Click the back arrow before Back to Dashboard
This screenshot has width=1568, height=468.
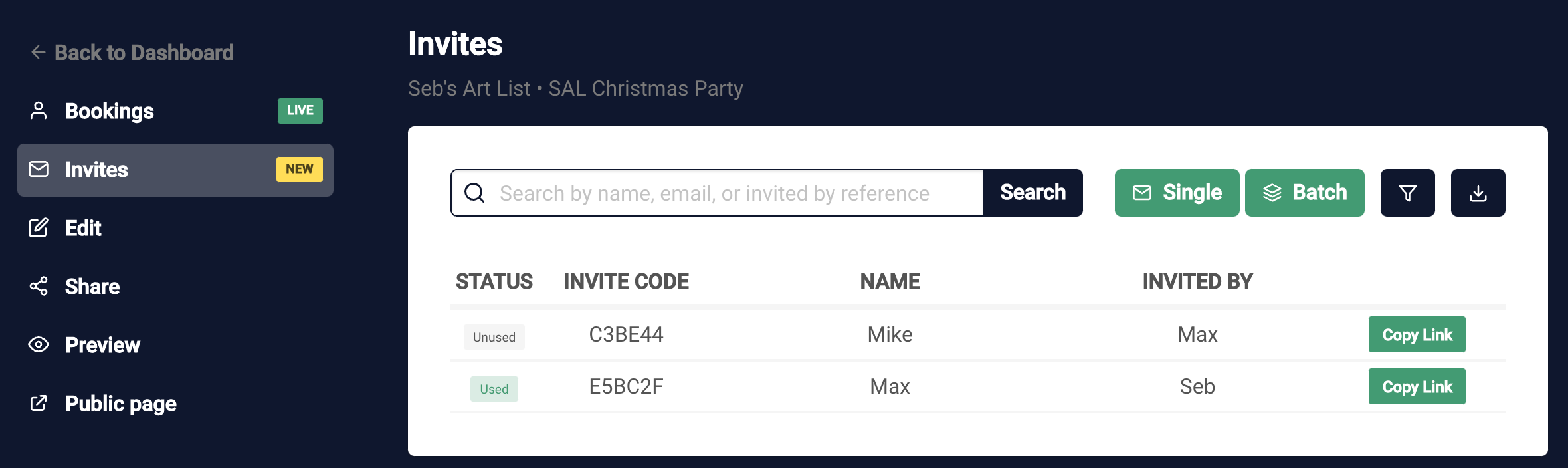coord(38,51)
